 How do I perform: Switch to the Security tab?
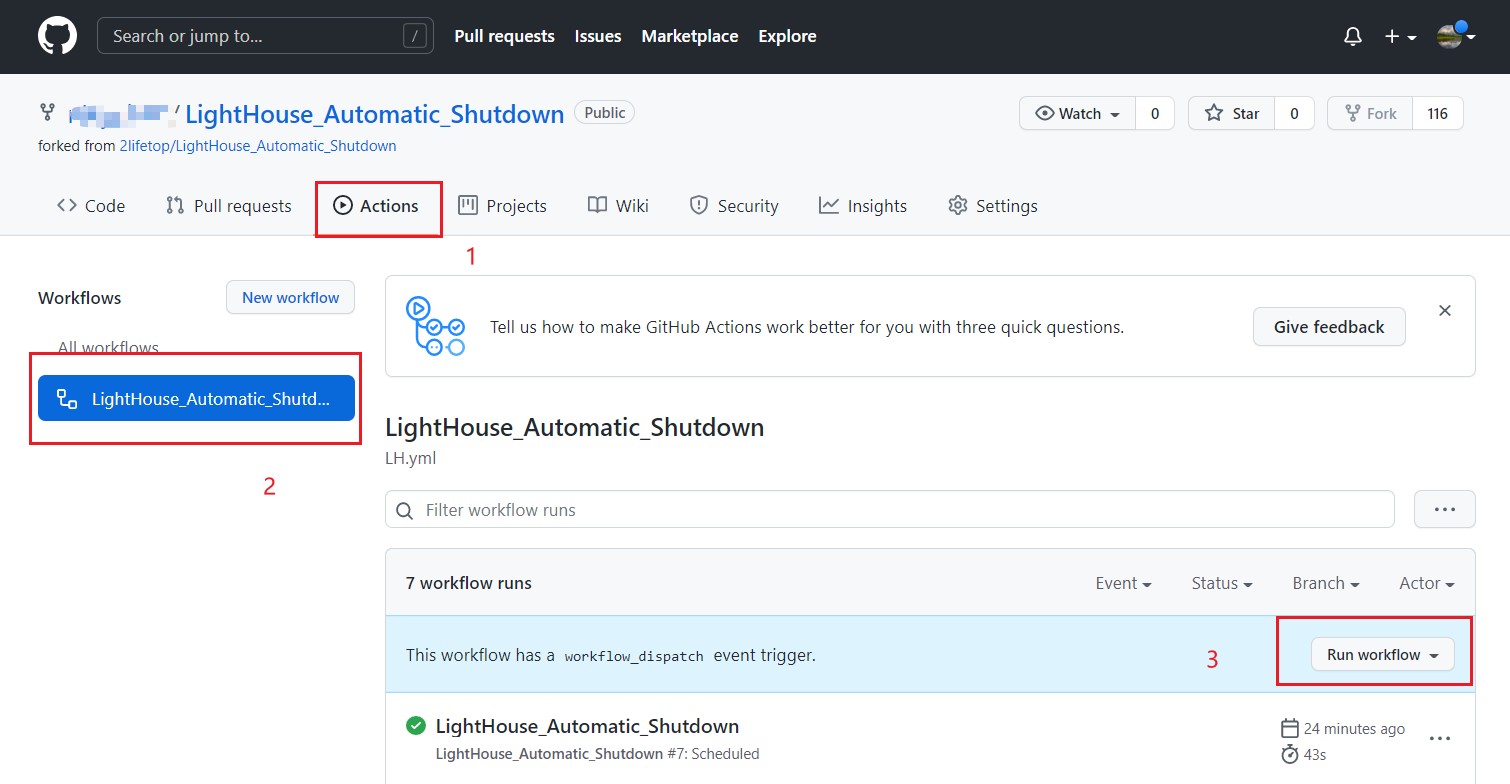pyautogui.click(x=734, y=206)
